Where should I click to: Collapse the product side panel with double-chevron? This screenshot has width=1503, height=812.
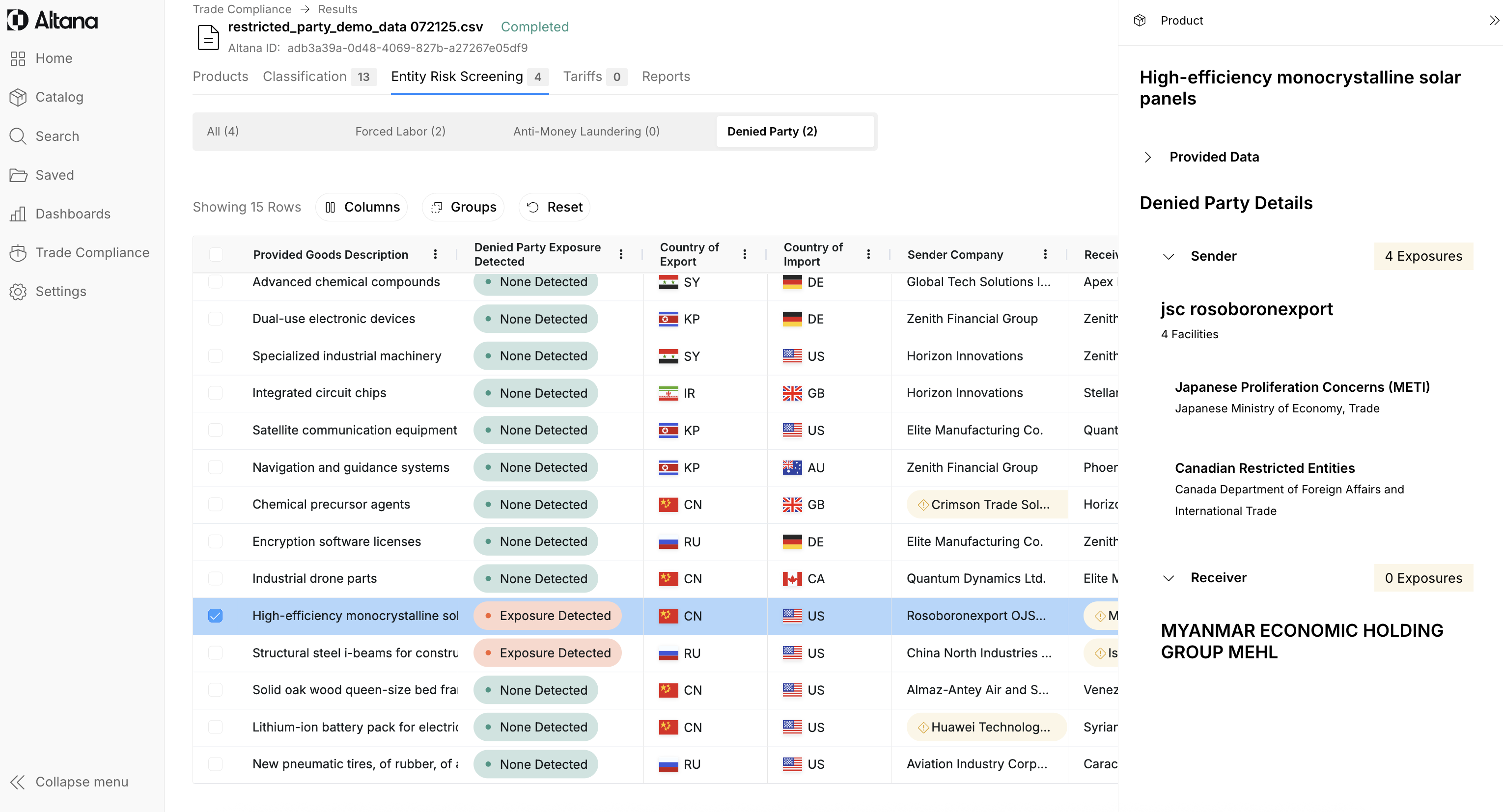(1494, 21)
